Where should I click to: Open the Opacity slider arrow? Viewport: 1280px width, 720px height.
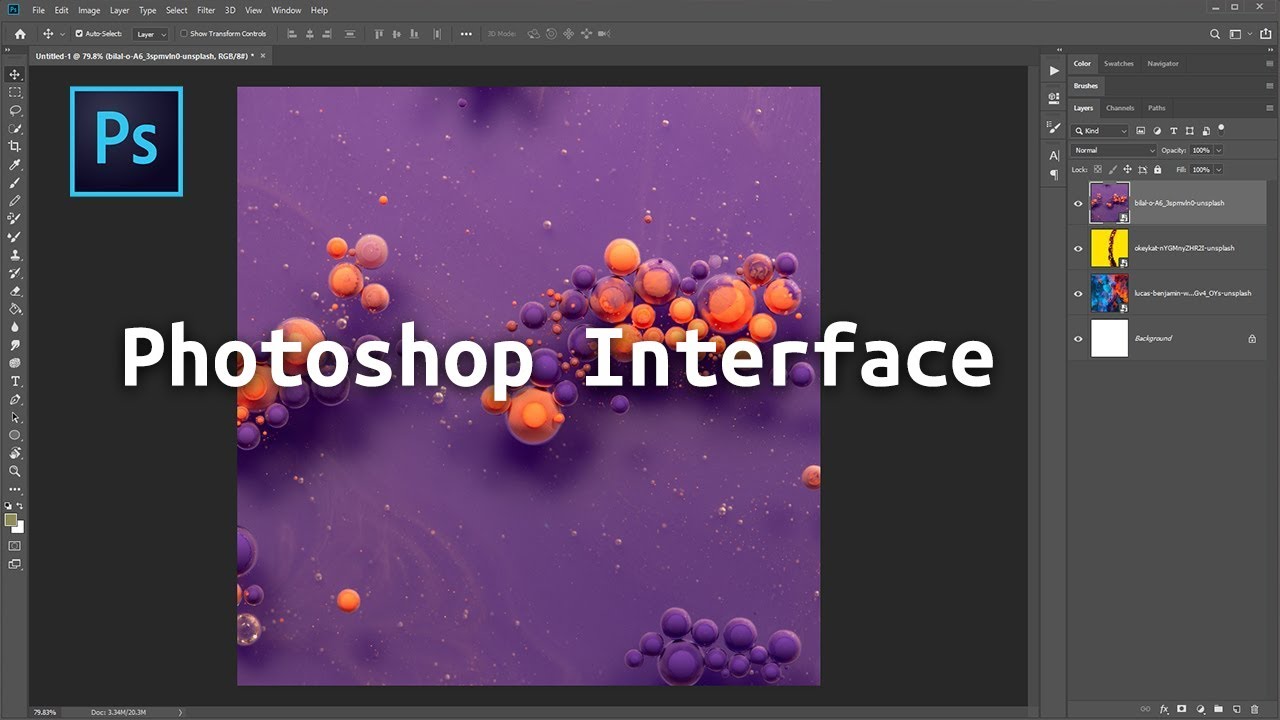pos(1217,150)
